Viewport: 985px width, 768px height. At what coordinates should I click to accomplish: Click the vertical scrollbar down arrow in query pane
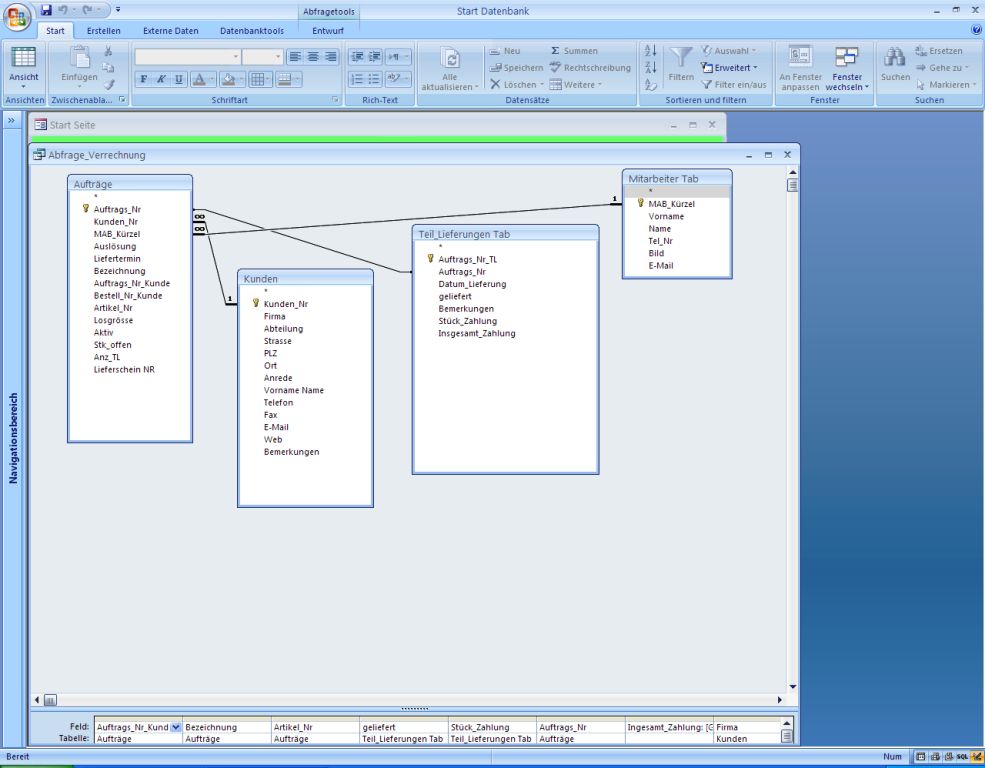tap(792, 686)
